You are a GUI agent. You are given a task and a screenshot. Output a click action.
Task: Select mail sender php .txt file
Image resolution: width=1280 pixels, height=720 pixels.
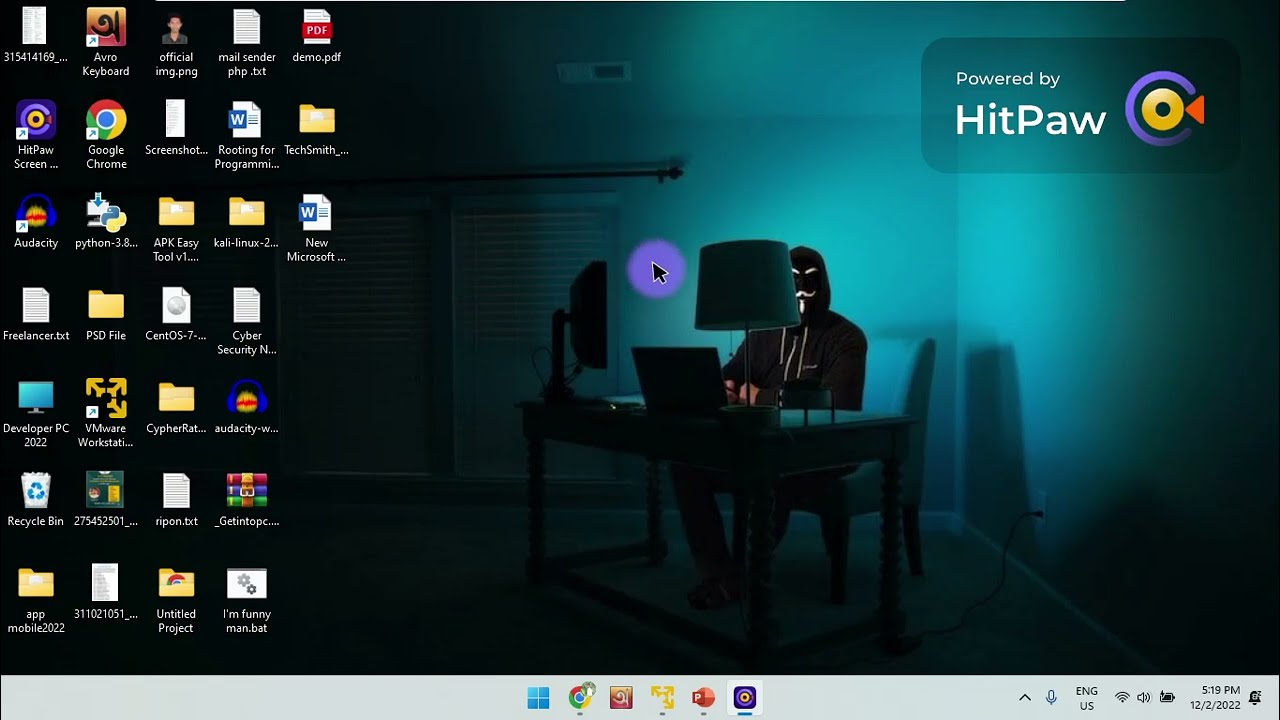pyautogui.click(x=246, y=42)
